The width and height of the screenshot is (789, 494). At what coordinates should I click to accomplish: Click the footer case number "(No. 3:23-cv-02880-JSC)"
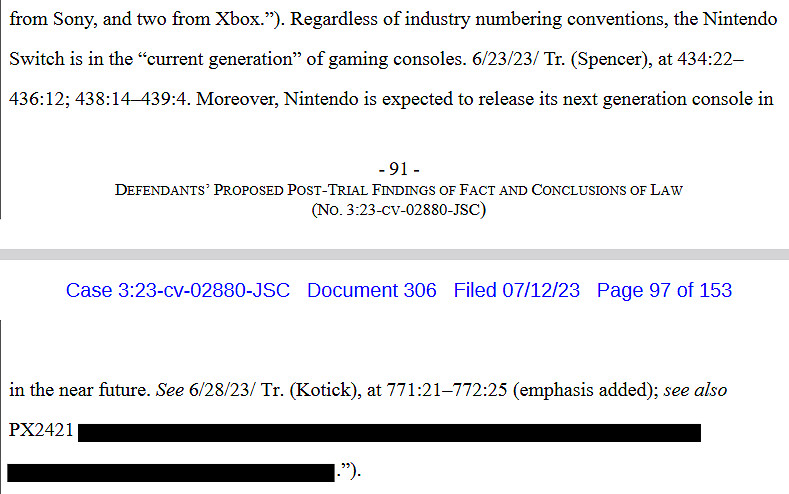click(x=399, y=210)
